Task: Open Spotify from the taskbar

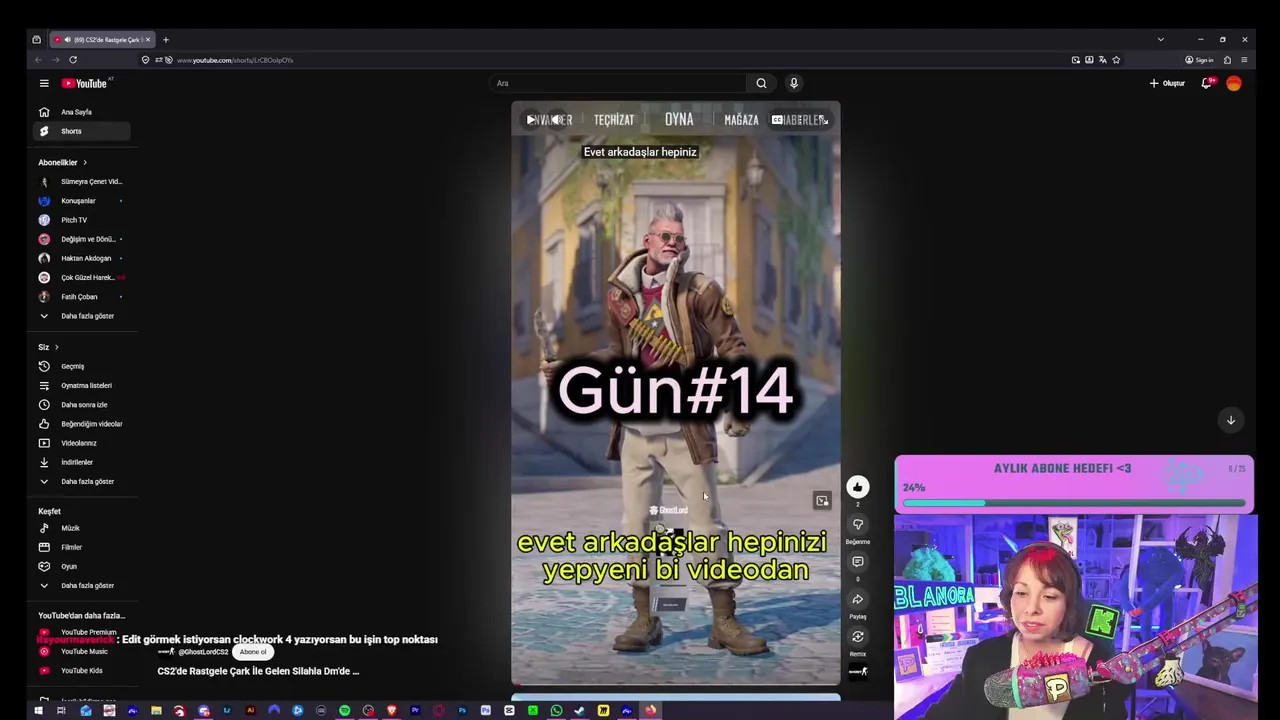Action: (x=344, y=711)
